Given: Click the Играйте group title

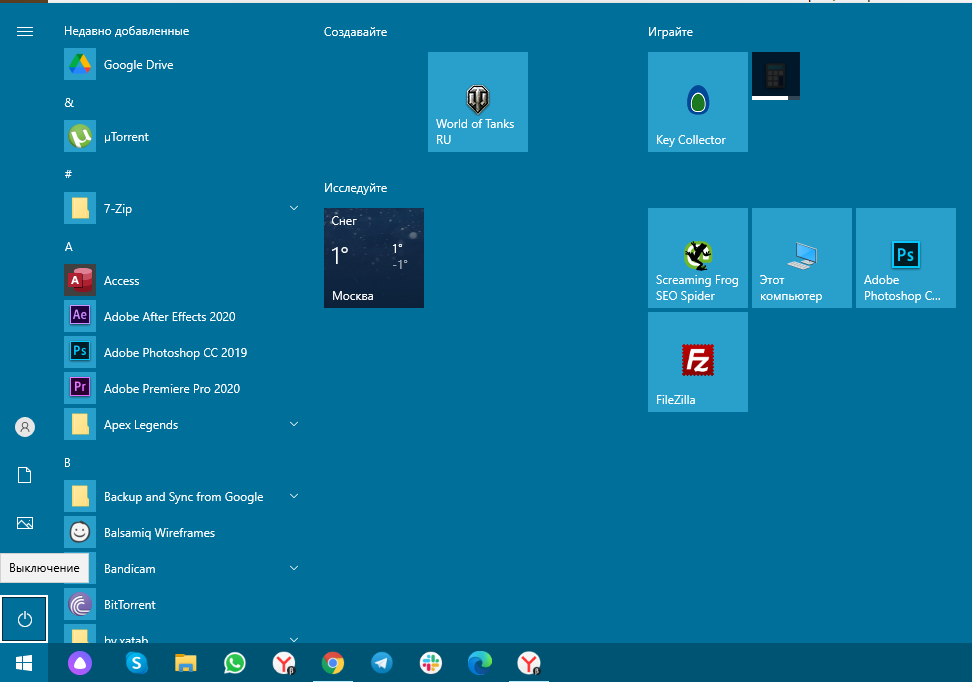Looking at the screenshot, I should (x=670, y=32).
